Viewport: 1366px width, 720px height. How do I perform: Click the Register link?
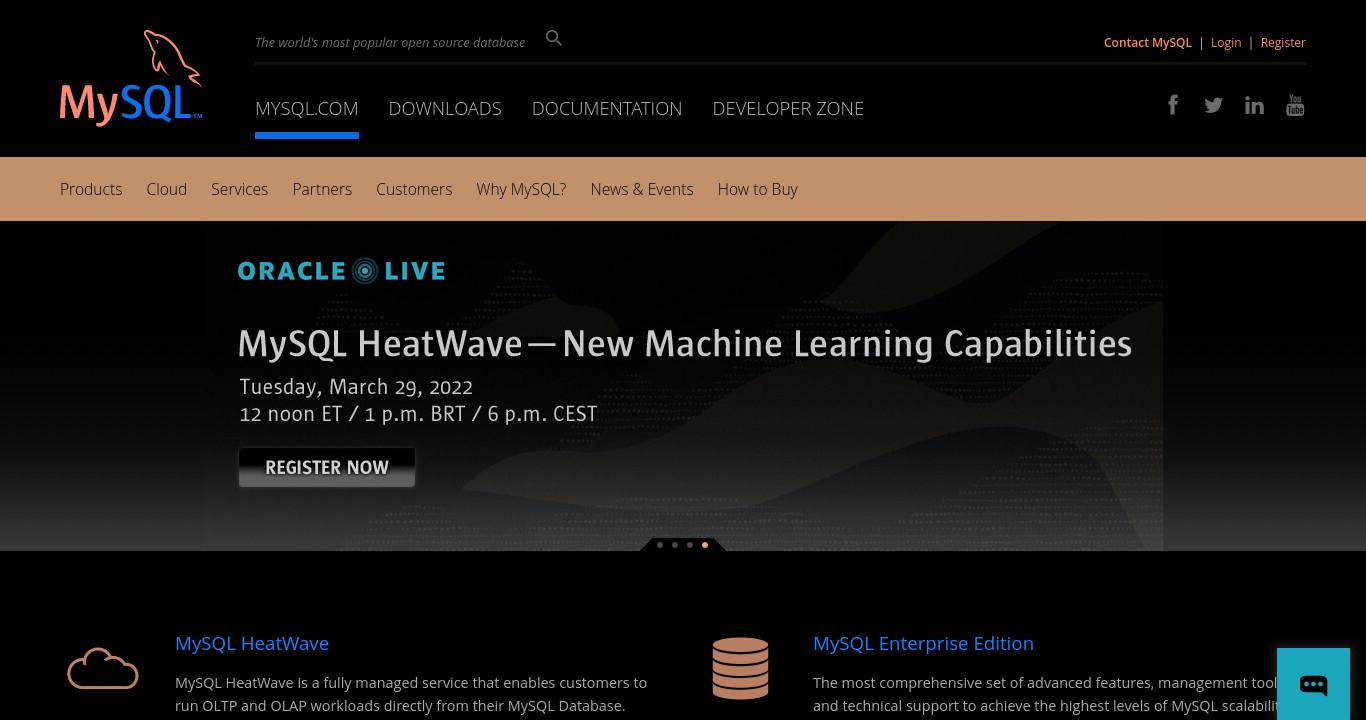click(1283, 42)
